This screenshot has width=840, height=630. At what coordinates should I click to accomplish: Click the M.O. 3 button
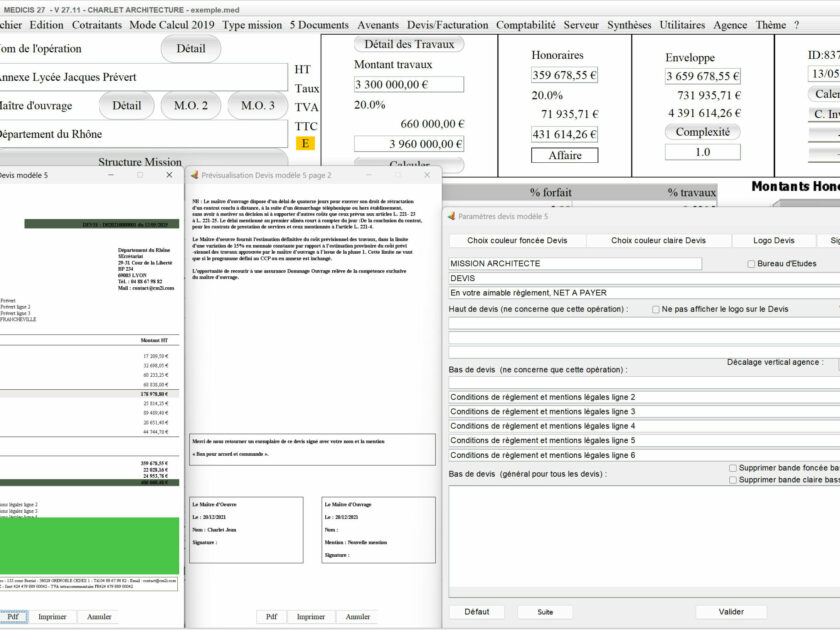(x=257, y=106)
